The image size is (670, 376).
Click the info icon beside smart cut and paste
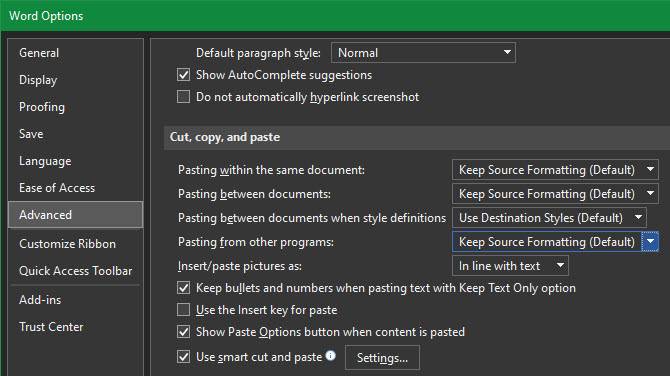(x=330, y=355)
